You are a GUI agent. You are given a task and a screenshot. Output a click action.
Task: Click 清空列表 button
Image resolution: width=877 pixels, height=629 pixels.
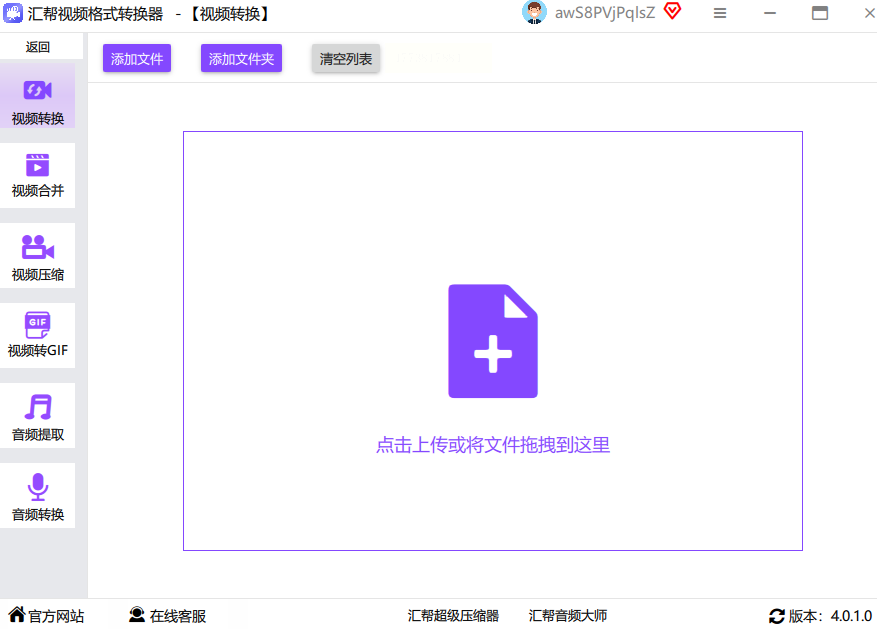pyautogui.click(x=346, y=58)
